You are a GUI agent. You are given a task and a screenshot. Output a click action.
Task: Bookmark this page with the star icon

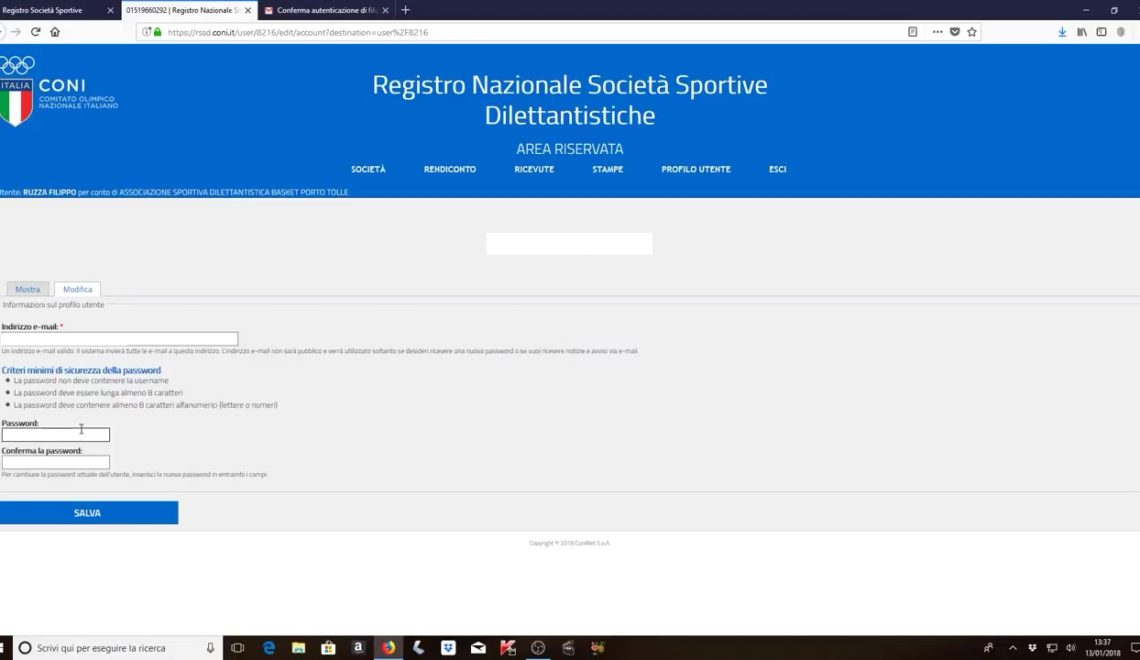(x=972, y=32)
